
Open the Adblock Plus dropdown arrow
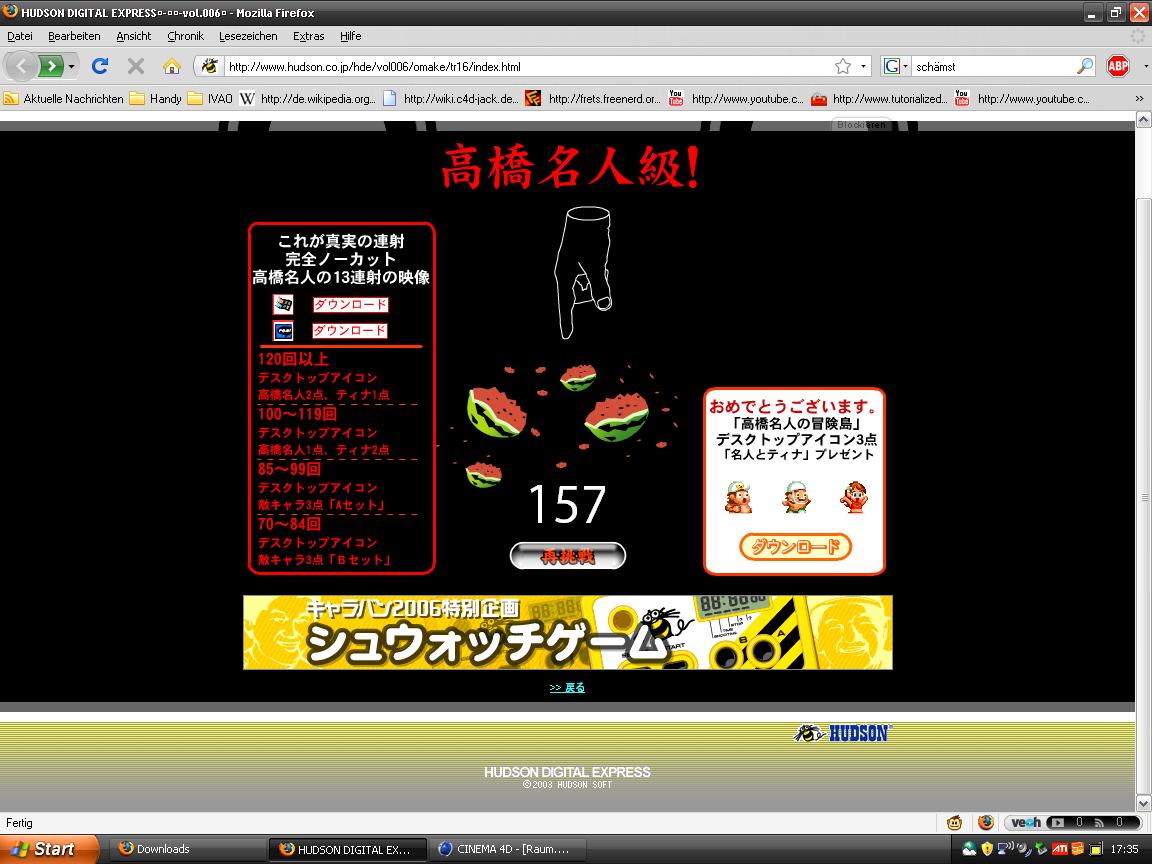[x=1145, y=66]
